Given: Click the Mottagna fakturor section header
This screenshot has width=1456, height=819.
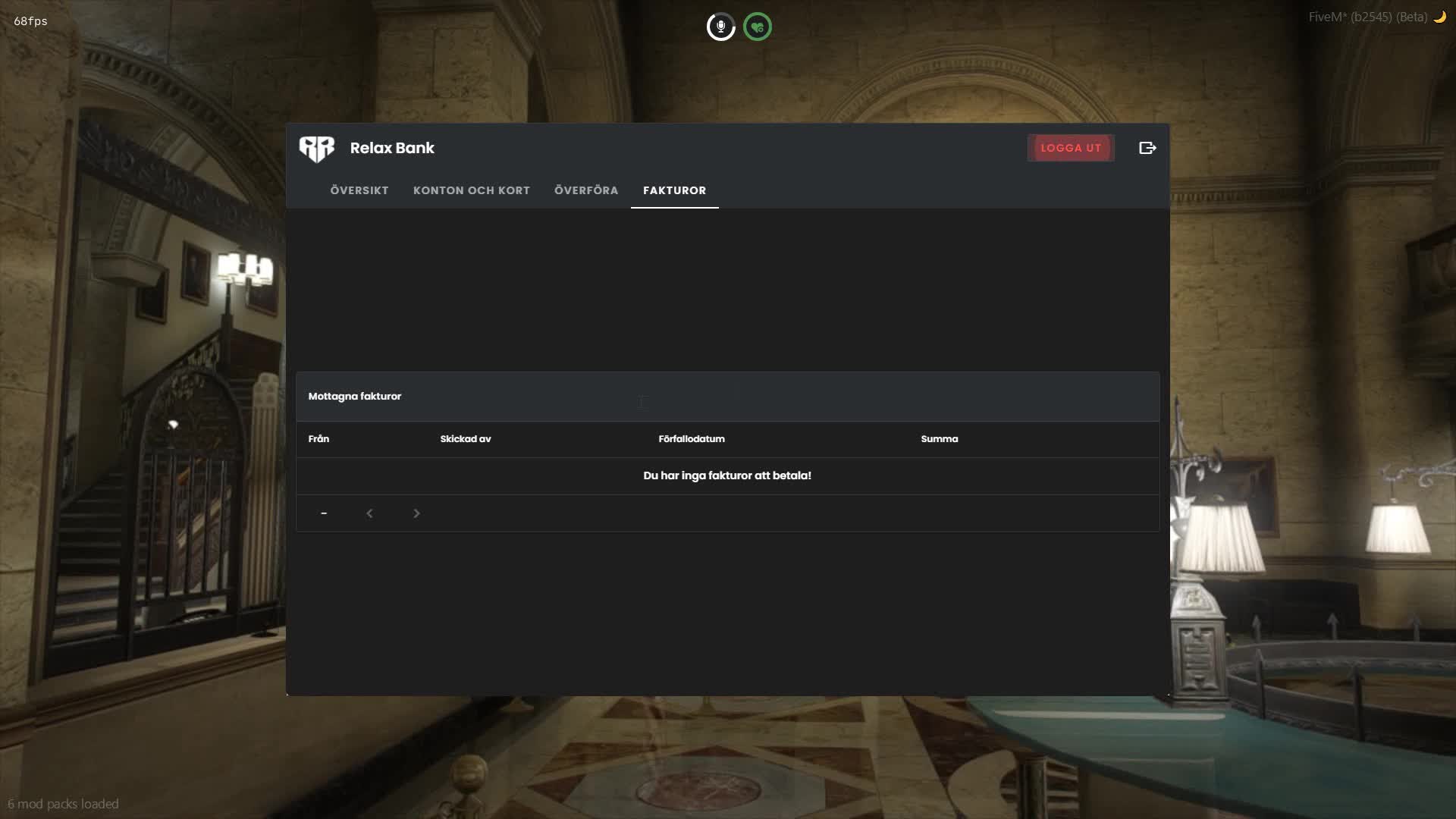Looking at the screenshot, I should (x=355, y=396).
